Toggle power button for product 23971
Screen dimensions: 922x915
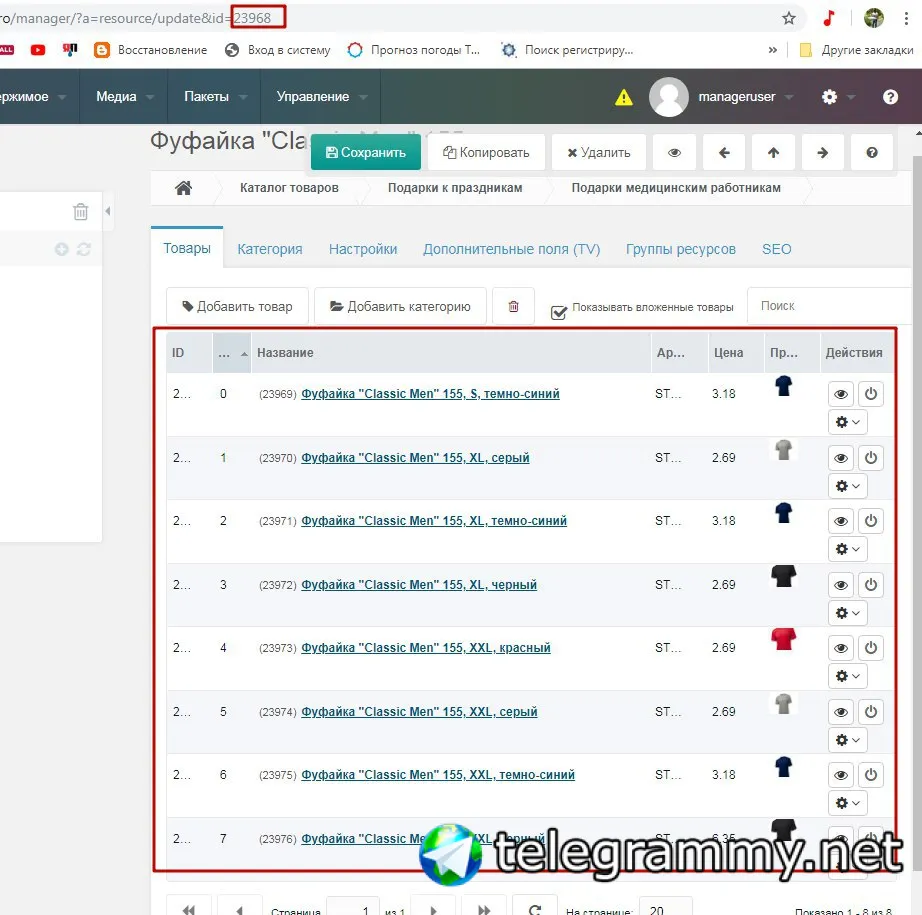point(871,520)
